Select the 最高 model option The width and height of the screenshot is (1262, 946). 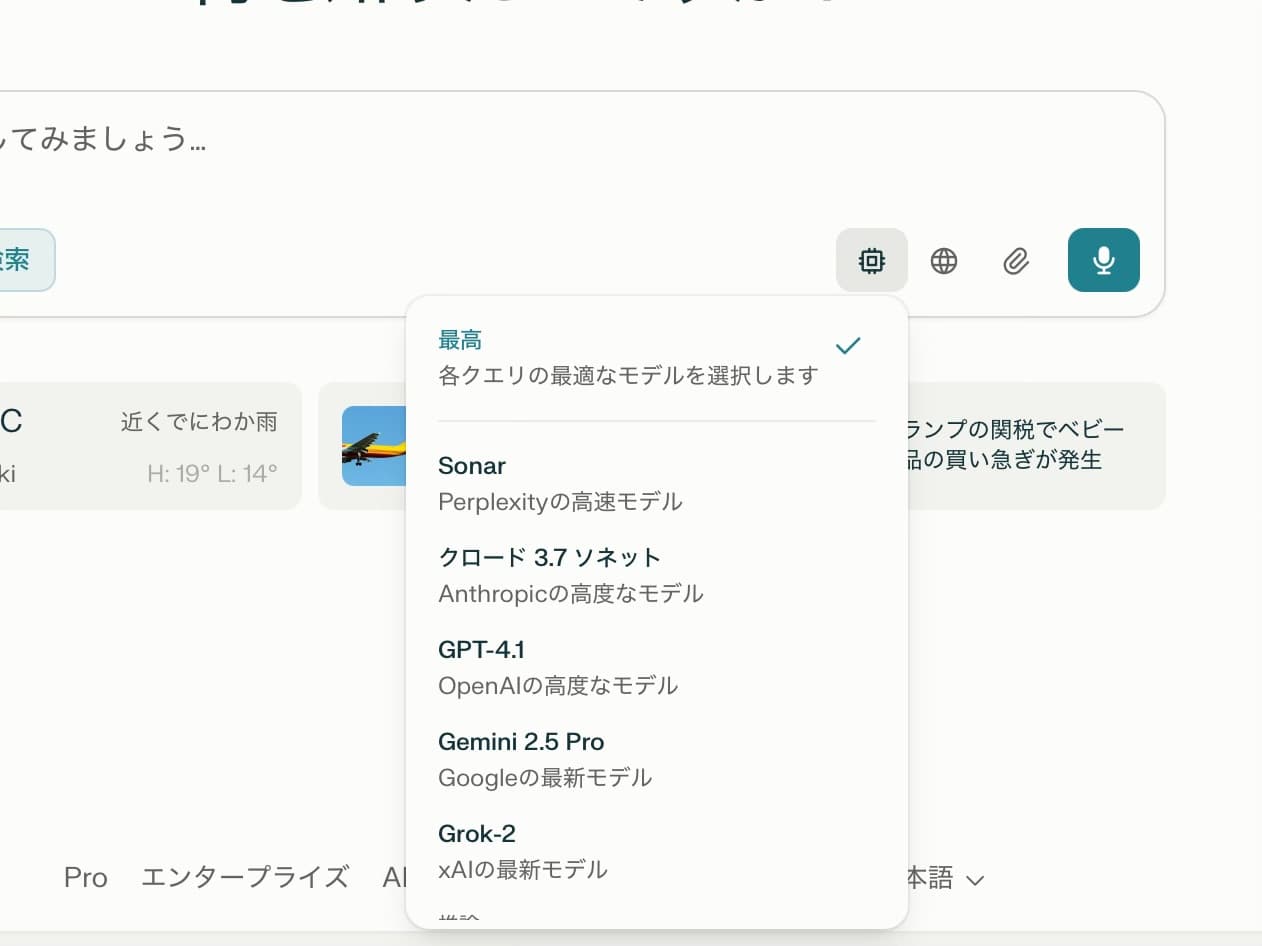pos(656,358)
